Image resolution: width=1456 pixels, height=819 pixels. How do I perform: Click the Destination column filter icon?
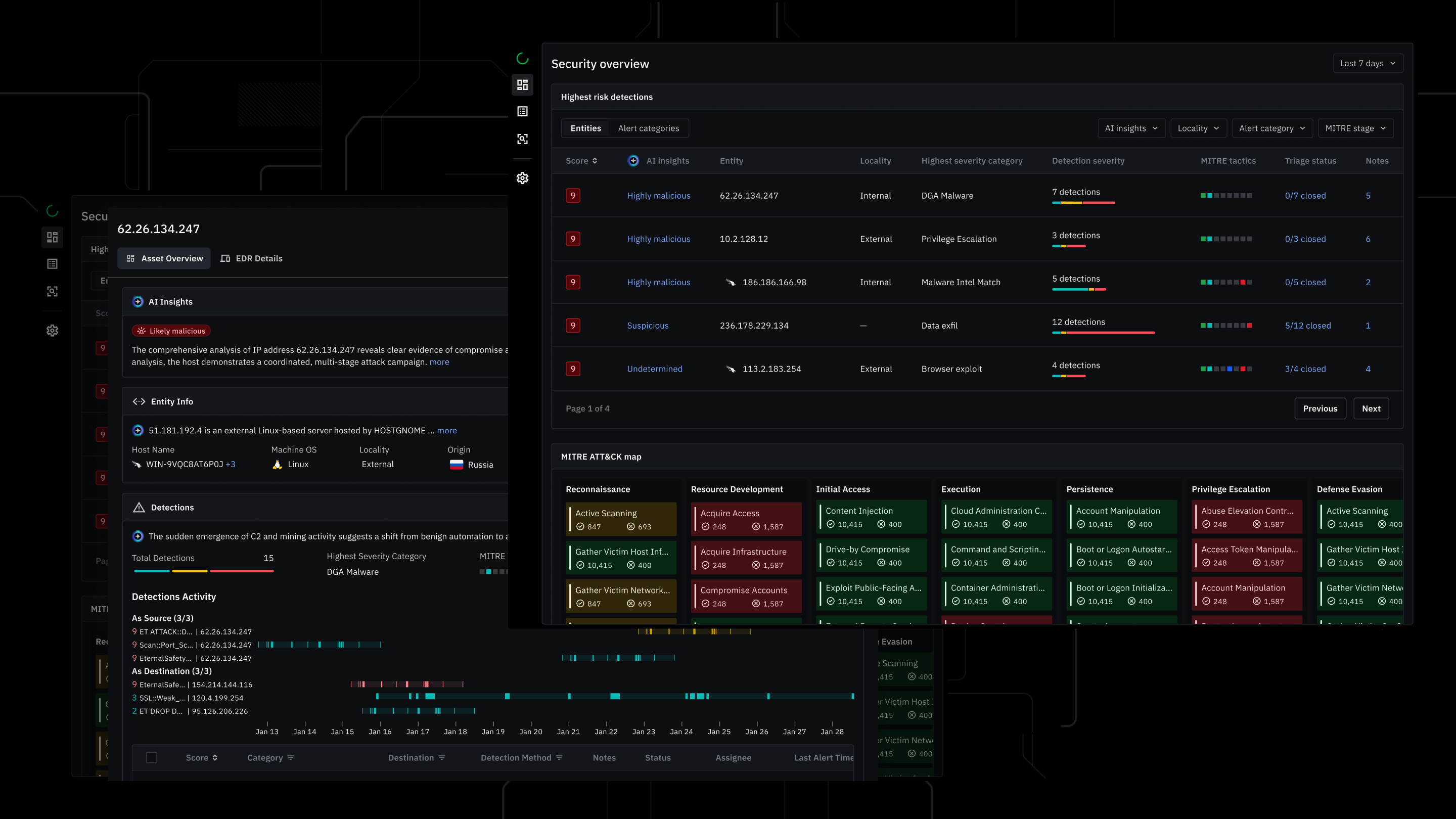[x=441, y=757]
